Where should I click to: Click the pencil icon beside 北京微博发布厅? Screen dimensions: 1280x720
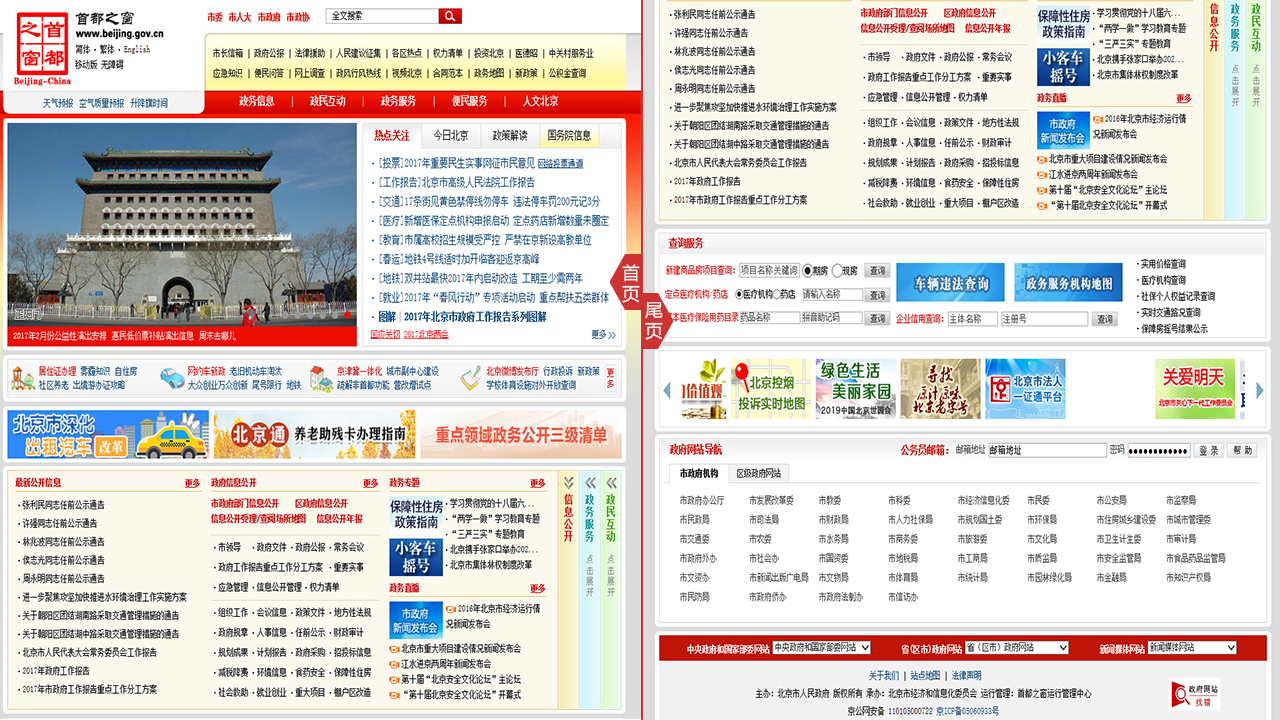click(x=471, y=378)
